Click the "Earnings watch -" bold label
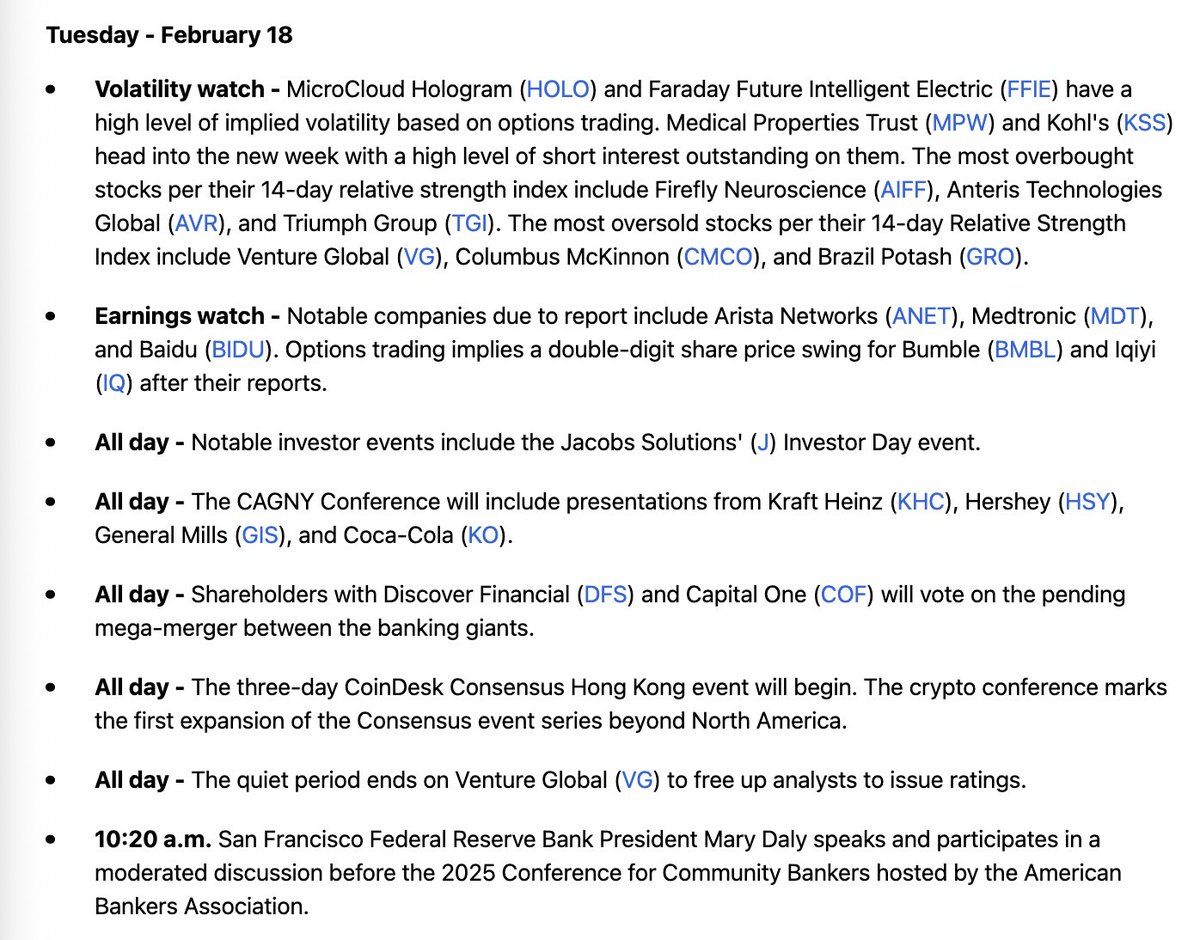1200x940 pixels. (187, 317)
